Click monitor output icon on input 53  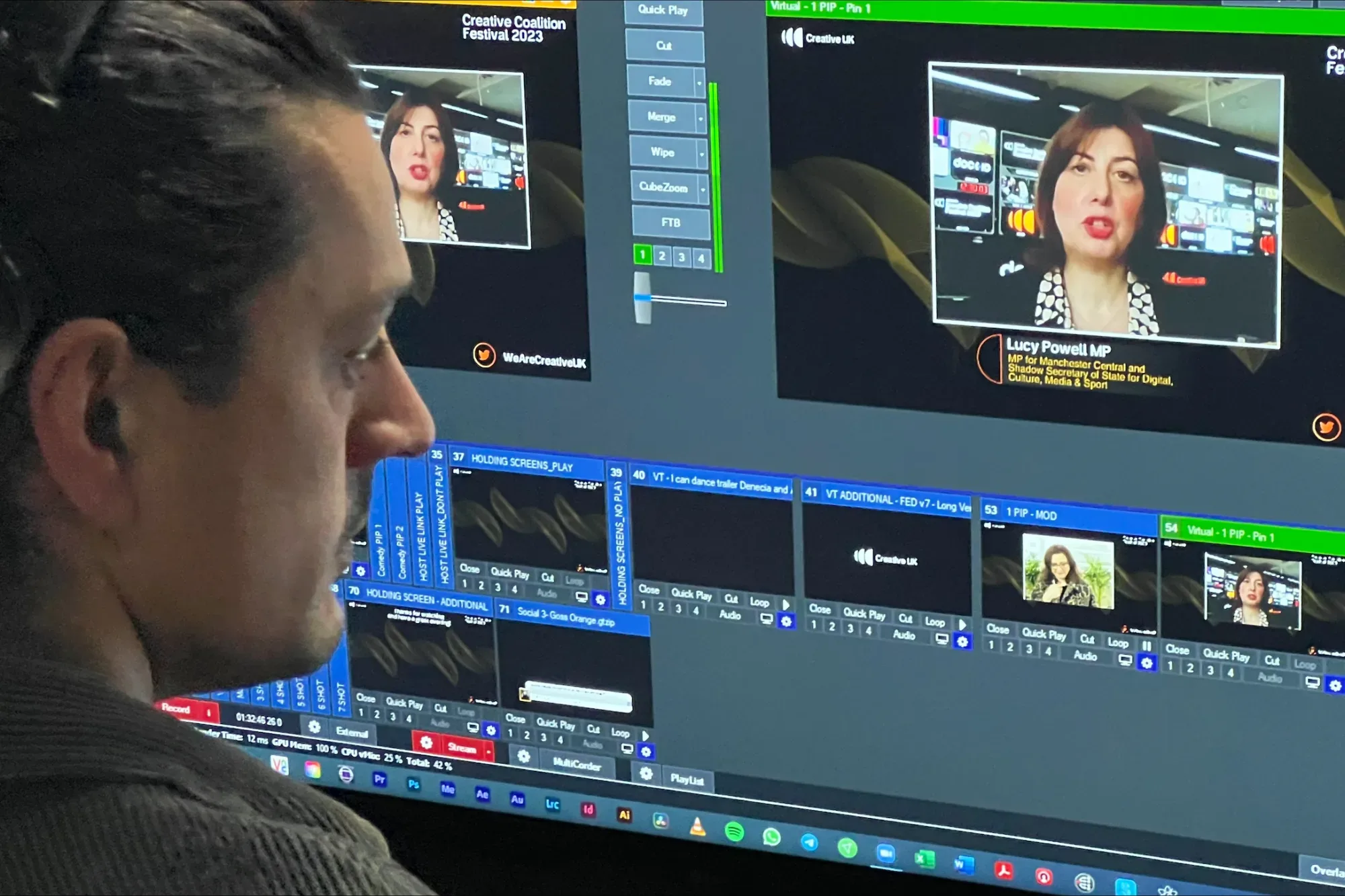[1125, 660]
